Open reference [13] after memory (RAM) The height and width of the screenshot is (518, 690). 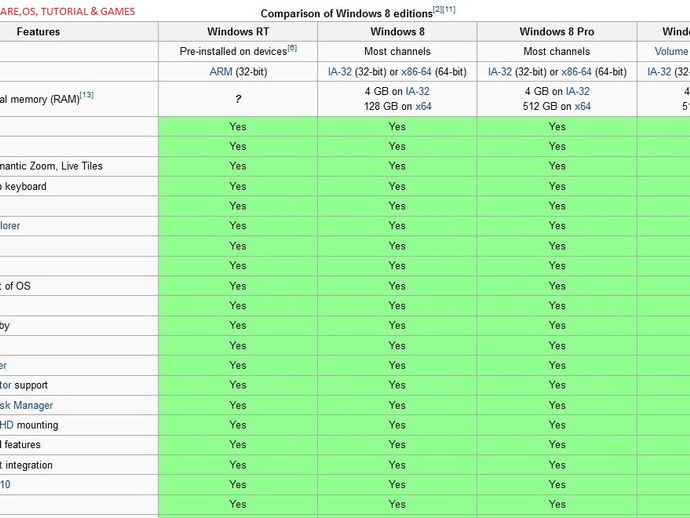pyautogui.click(x=87, y=95)
